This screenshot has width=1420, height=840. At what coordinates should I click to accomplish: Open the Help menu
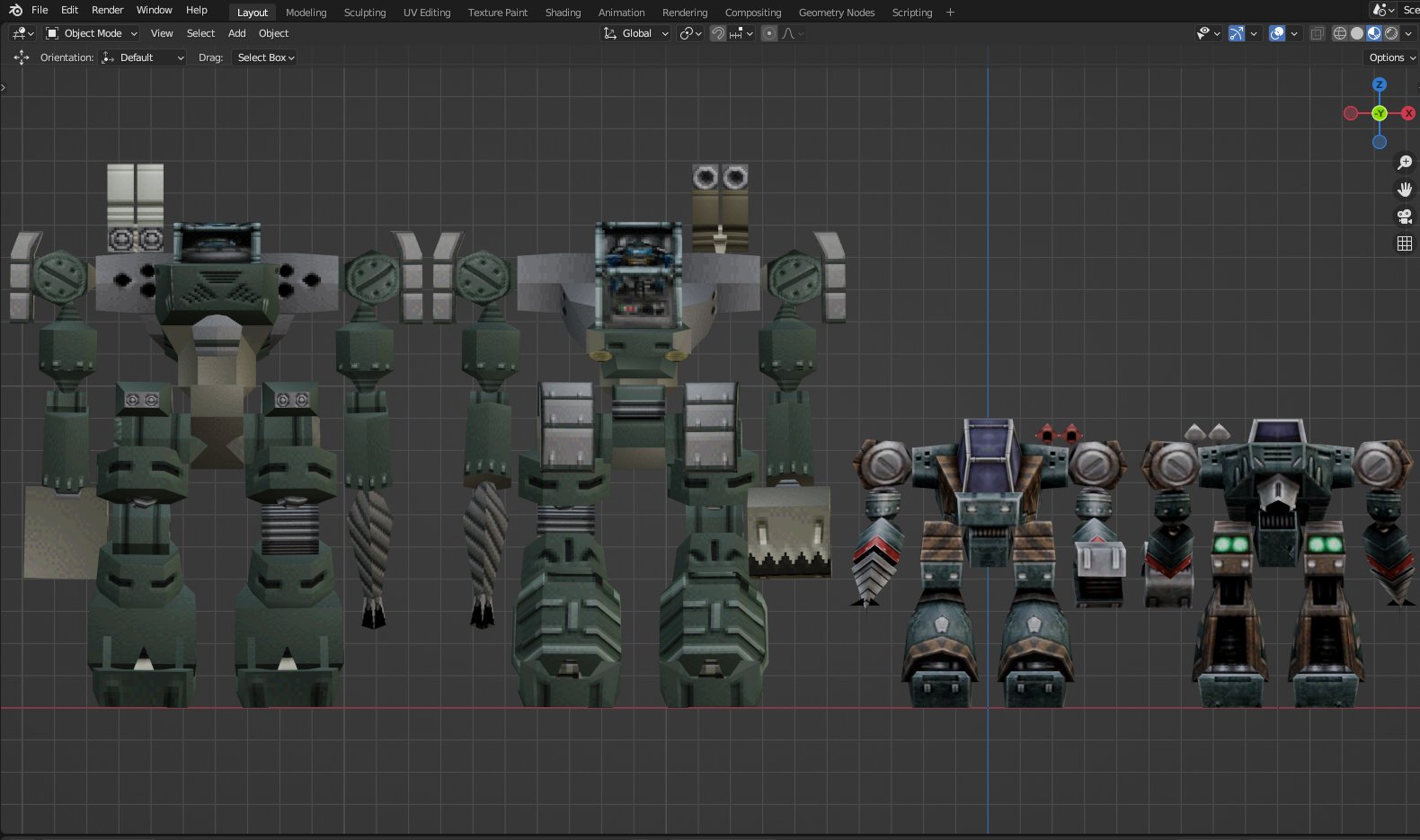pyautogui.click(x=197, y=10)
